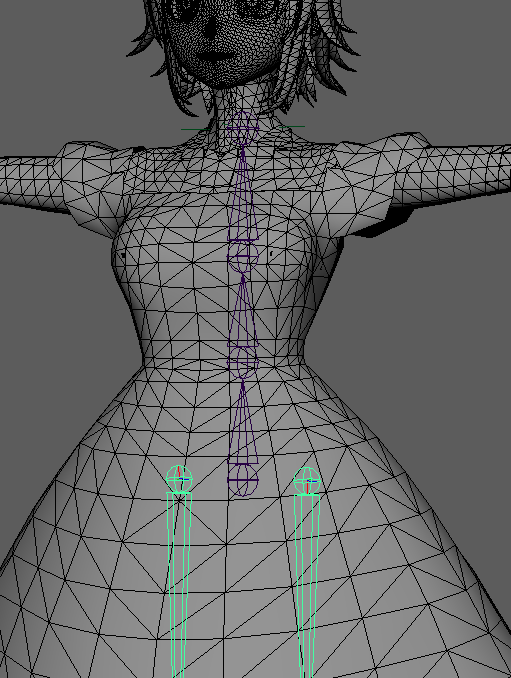Select the purple neck joint sphere
This screenshot has width=511, height=678.
243,128
